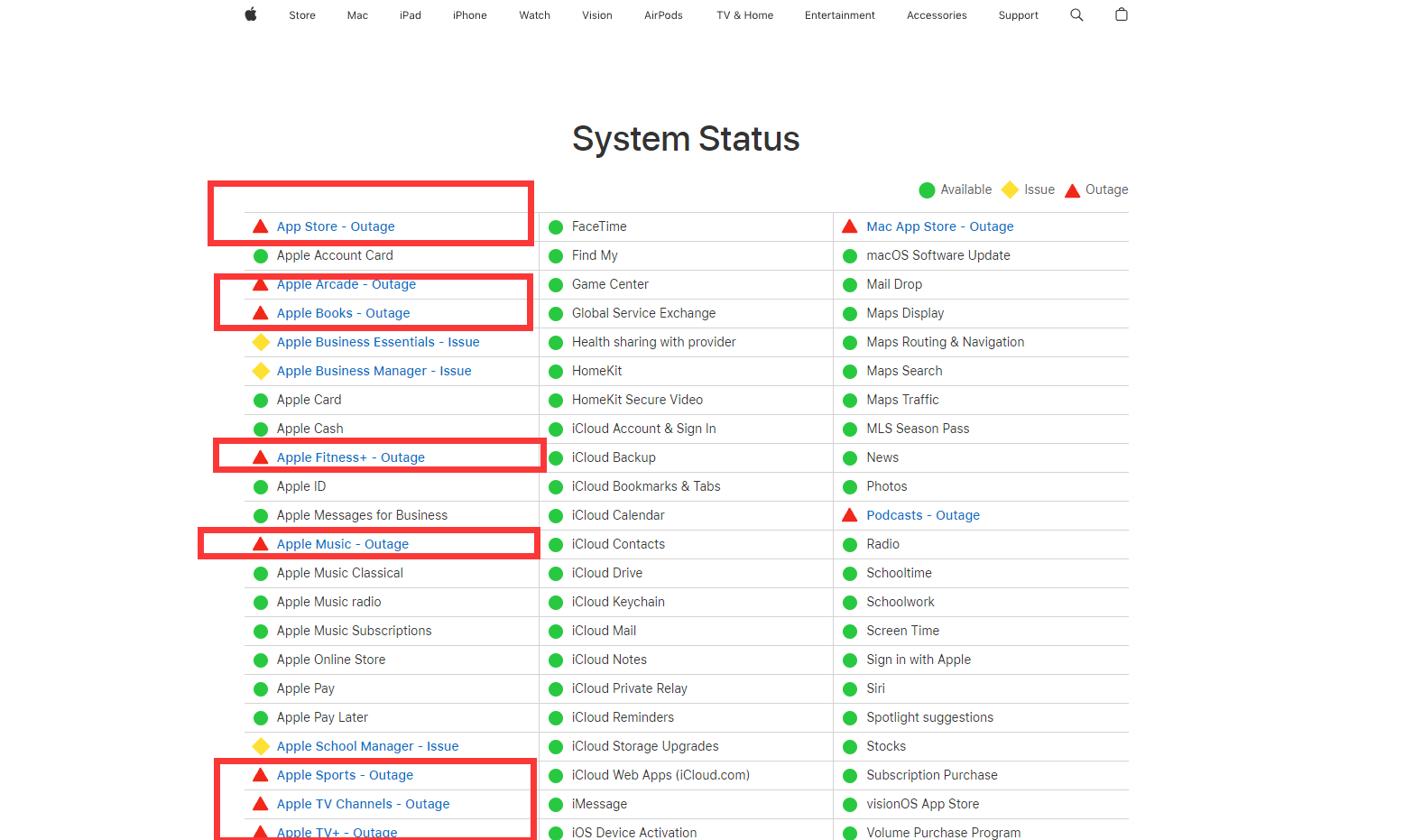Click Spotlight suggestions text
The image size is (1413, 840).
coord(930,717)
